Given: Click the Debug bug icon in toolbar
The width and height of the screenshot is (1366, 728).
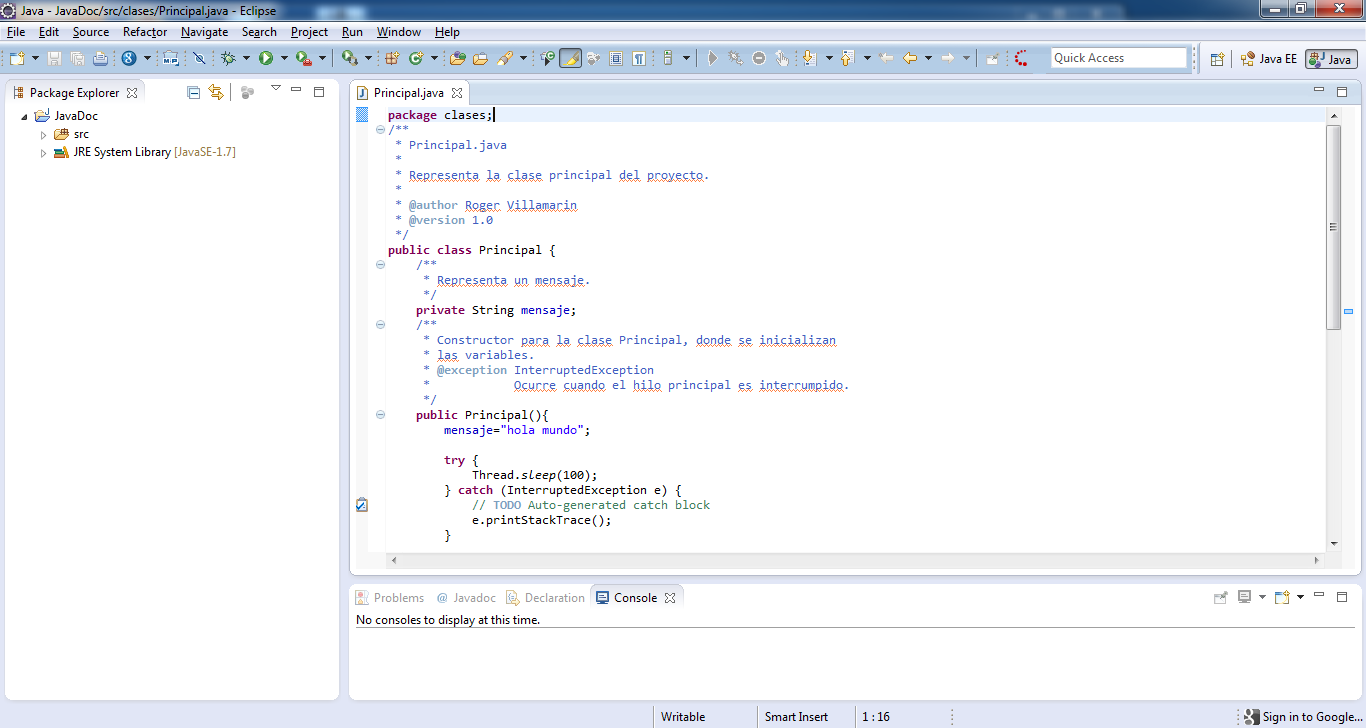Looking at the screenshot, I should pos(228,59).
